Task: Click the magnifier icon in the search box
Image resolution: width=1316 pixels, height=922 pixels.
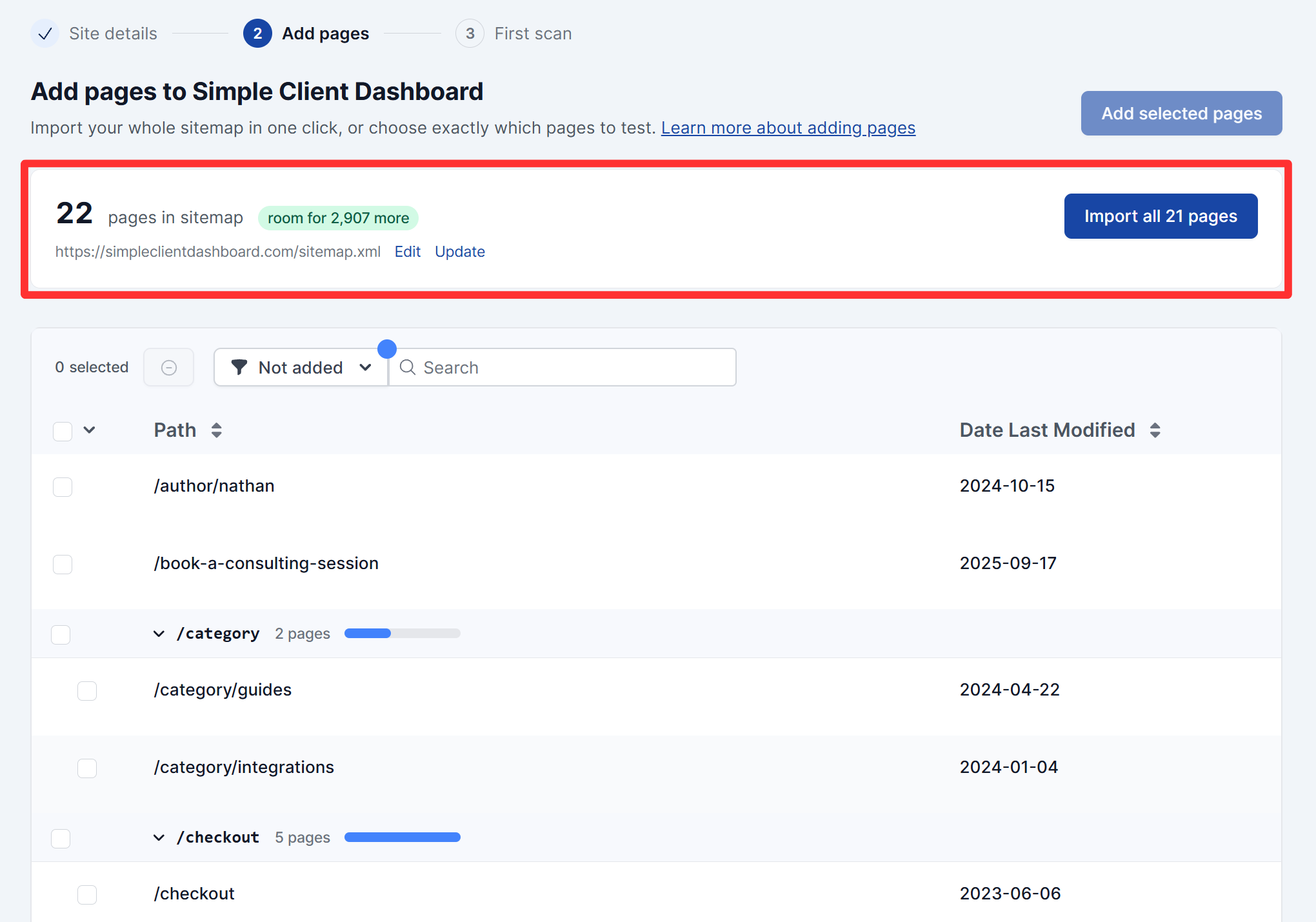Action: pyautogui.click(x=407, y=367)
